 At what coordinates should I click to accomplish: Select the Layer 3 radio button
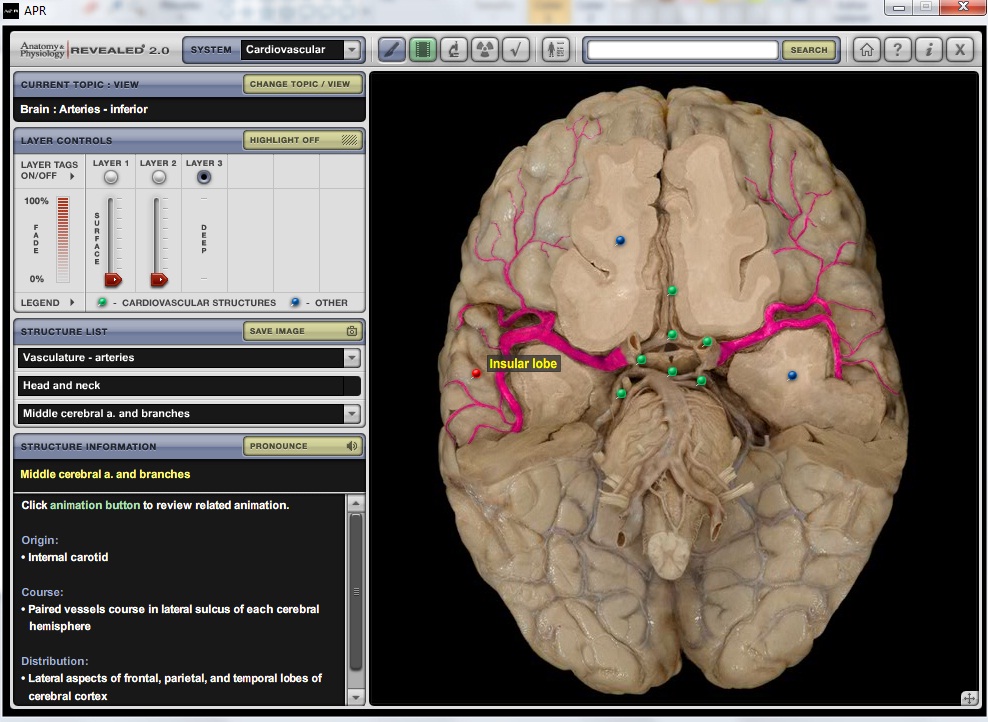pos(204,177)
